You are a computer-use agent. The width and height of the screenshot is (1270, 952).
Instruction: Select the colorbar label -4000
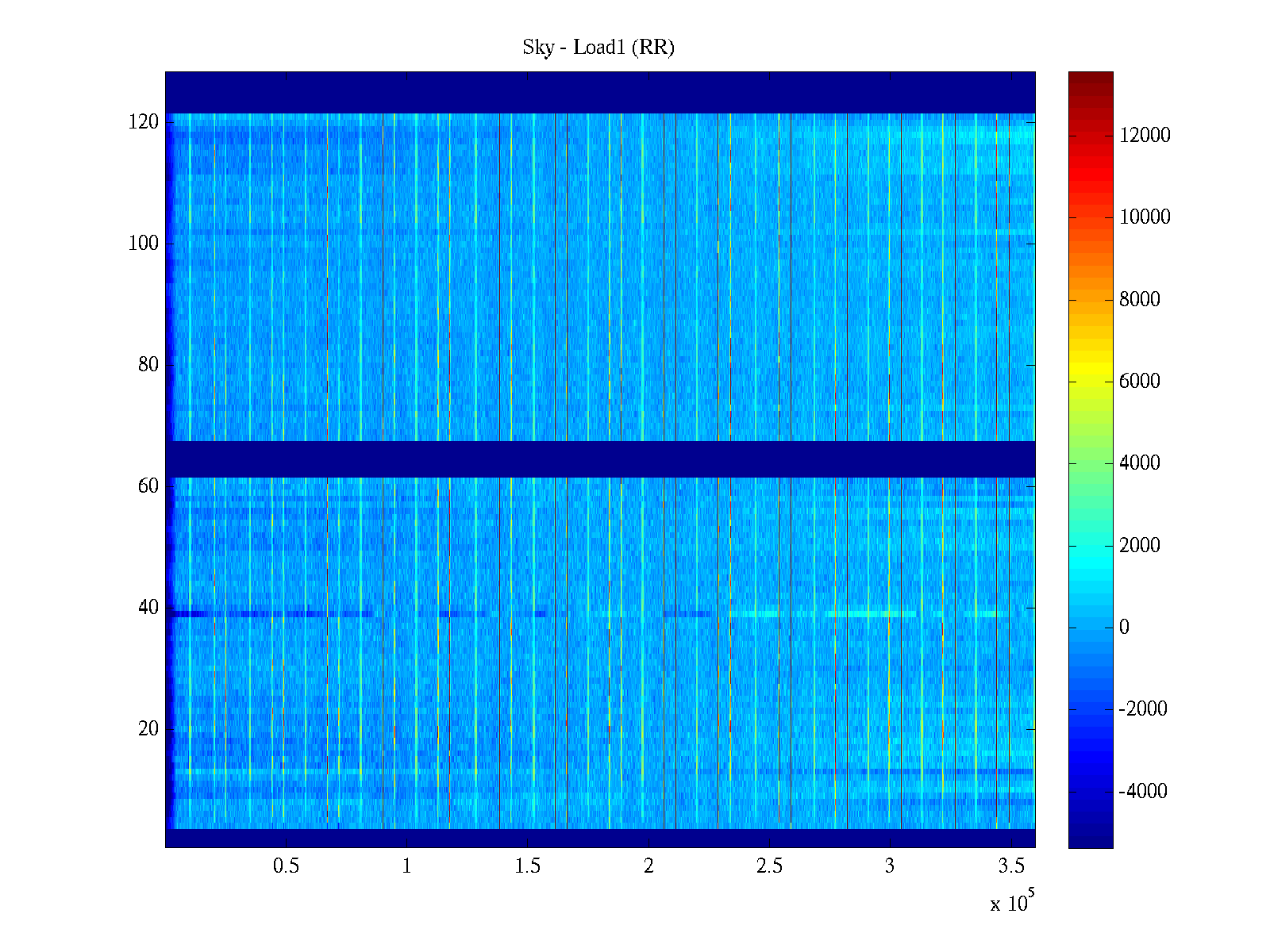tap(1143, 791)
